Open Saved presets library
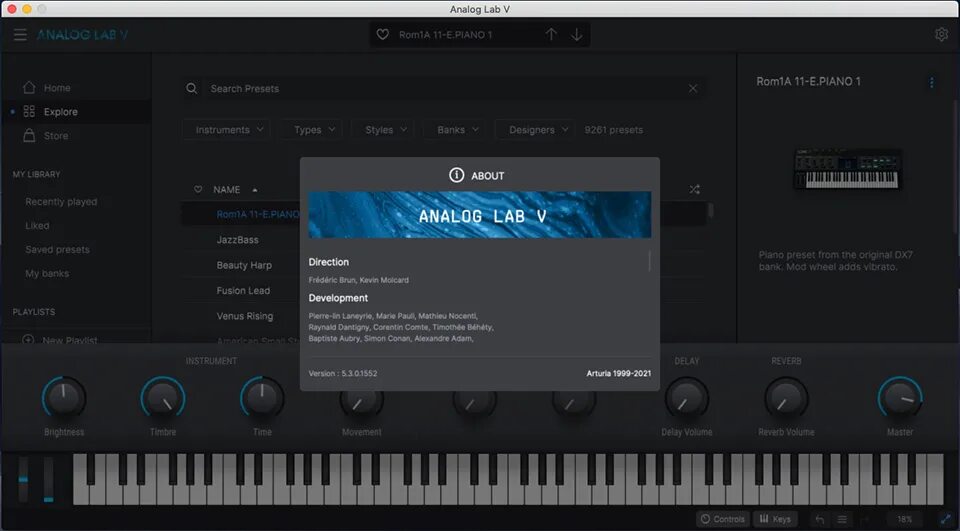Viewport: 960px width, 531px height. coord(57,249)
